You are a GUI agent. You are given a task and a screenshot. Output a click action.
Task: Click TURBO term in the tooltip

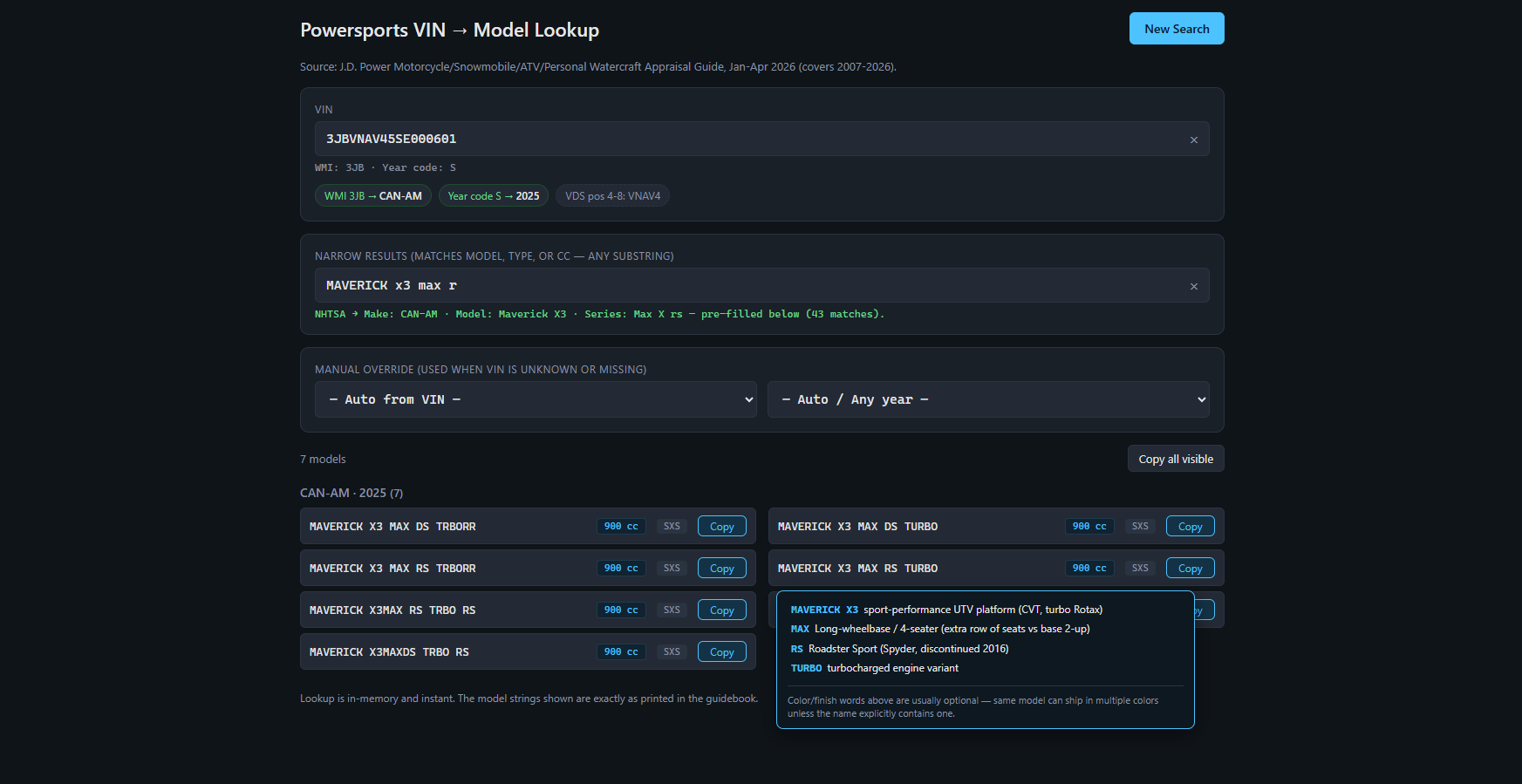coord(806,669)
